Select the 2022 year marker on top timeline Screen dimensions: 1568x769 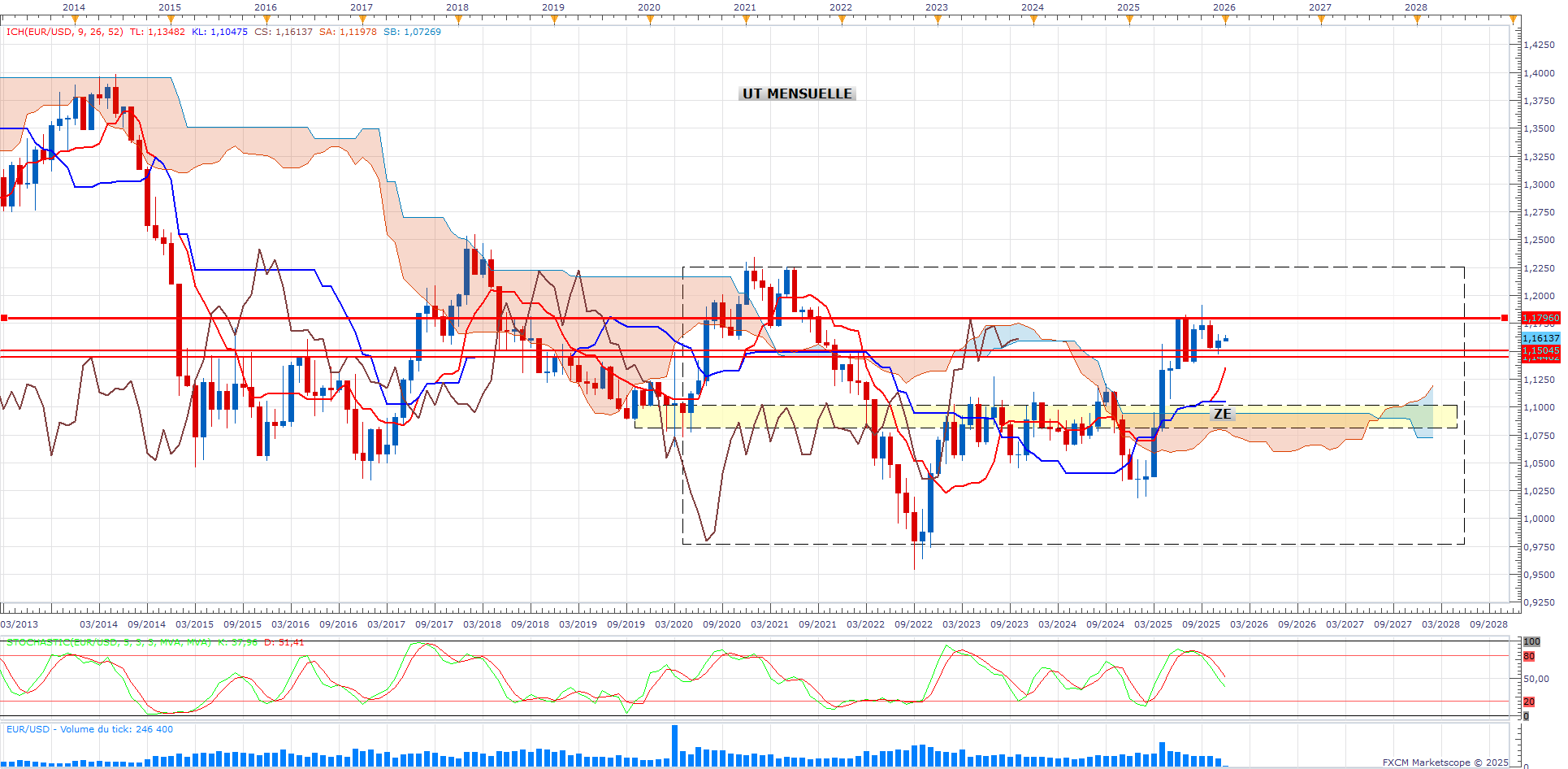coord(841,7)
